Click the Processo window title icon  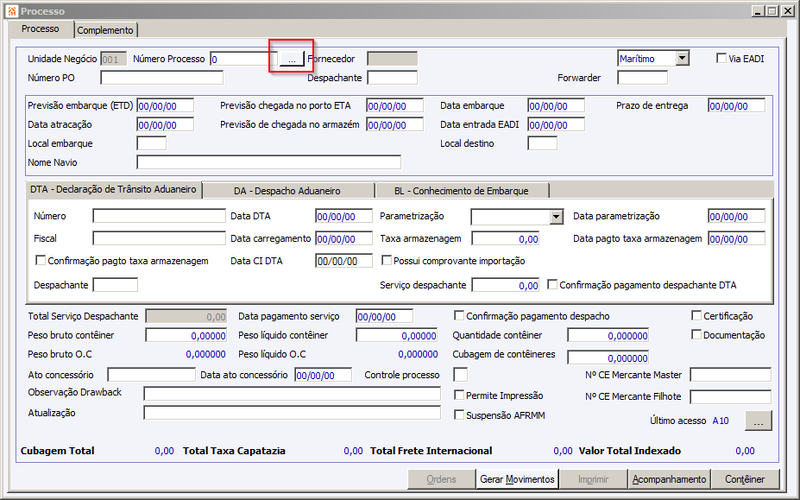point(12,11)
